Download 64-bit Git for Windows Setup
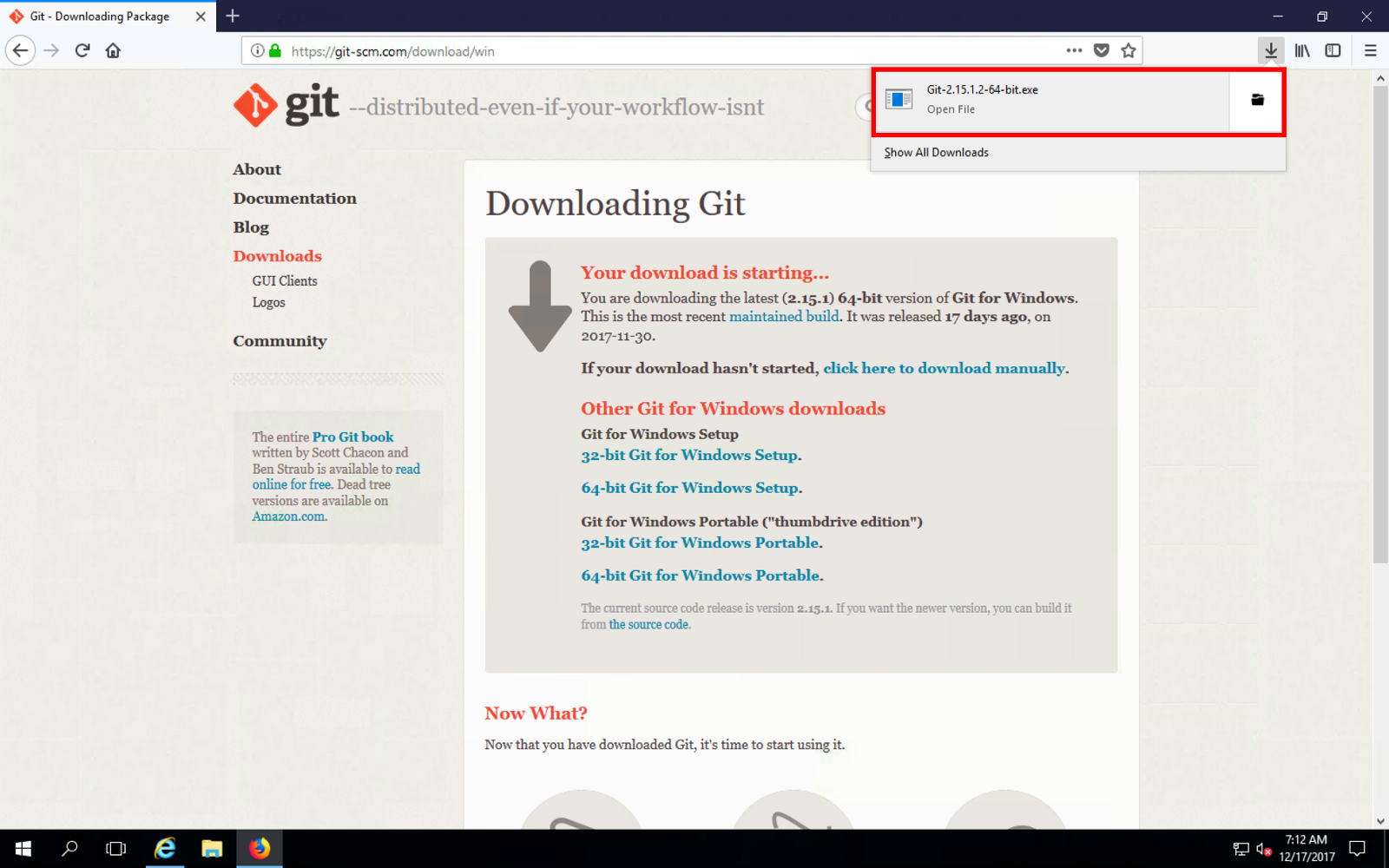Viewport: 1389px width, 868px height. pos(690,488)
